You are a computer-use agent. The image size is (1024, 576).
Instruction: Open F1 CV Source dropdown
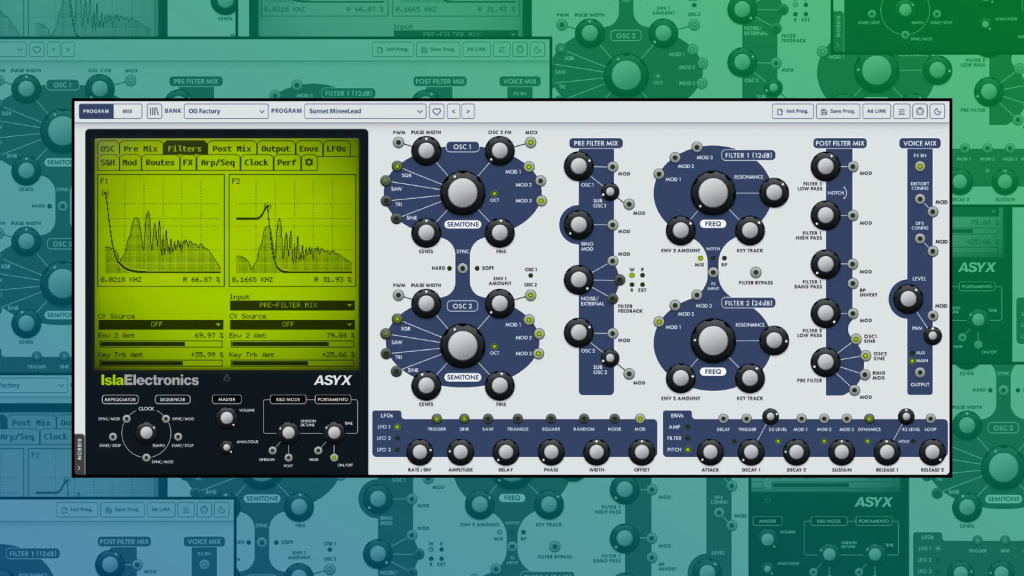click(x=160, y=324)
